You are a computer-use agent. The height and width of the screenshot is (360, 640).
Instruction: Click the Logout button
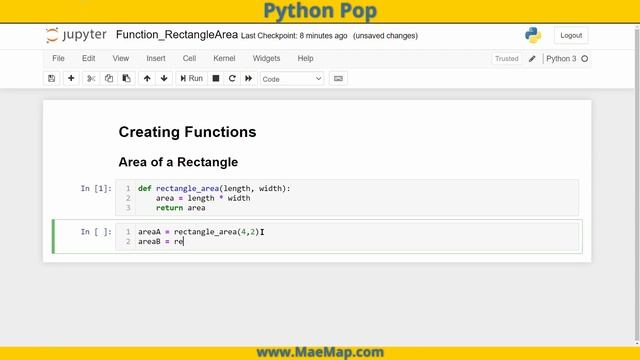[571, 36]
